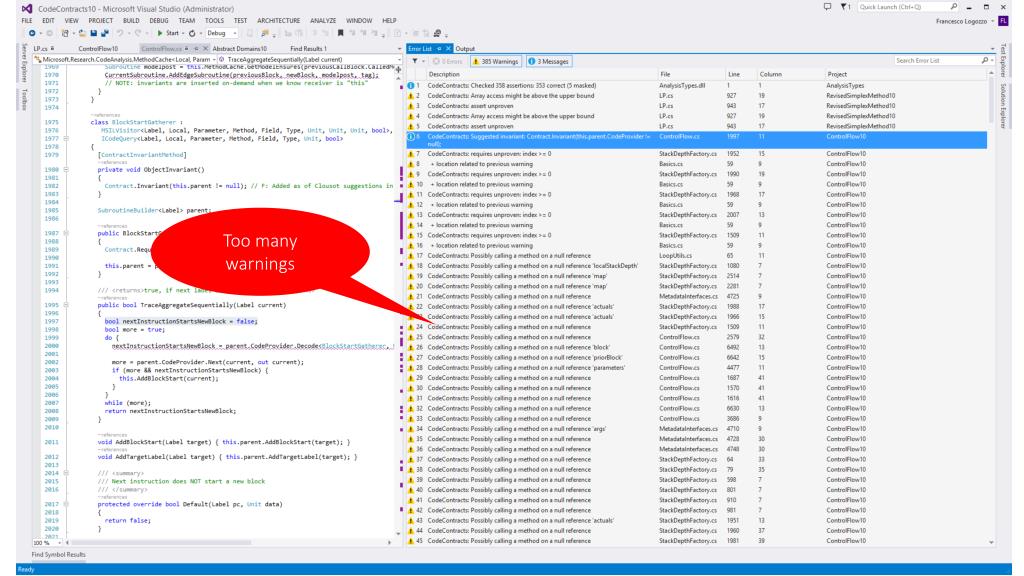
Task: Click the user avatar badge FL
Action: (1003, 21)
